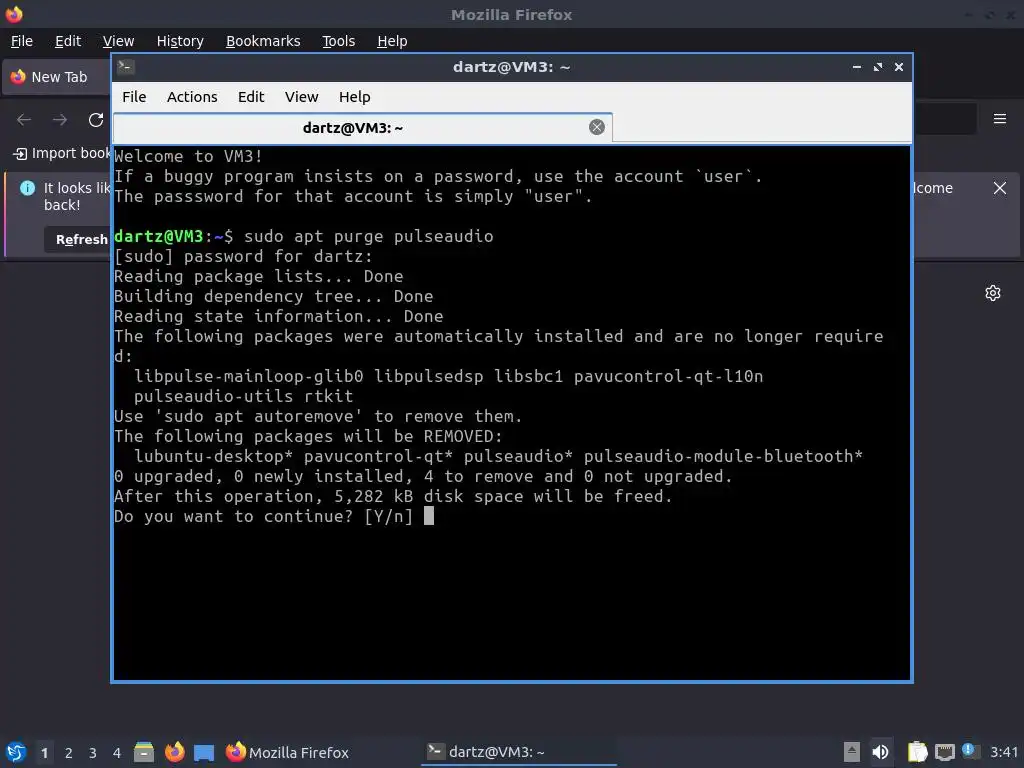The image size is (1024, 768).
Task: Click Firefox back arrow
Action: pos(24,120)
